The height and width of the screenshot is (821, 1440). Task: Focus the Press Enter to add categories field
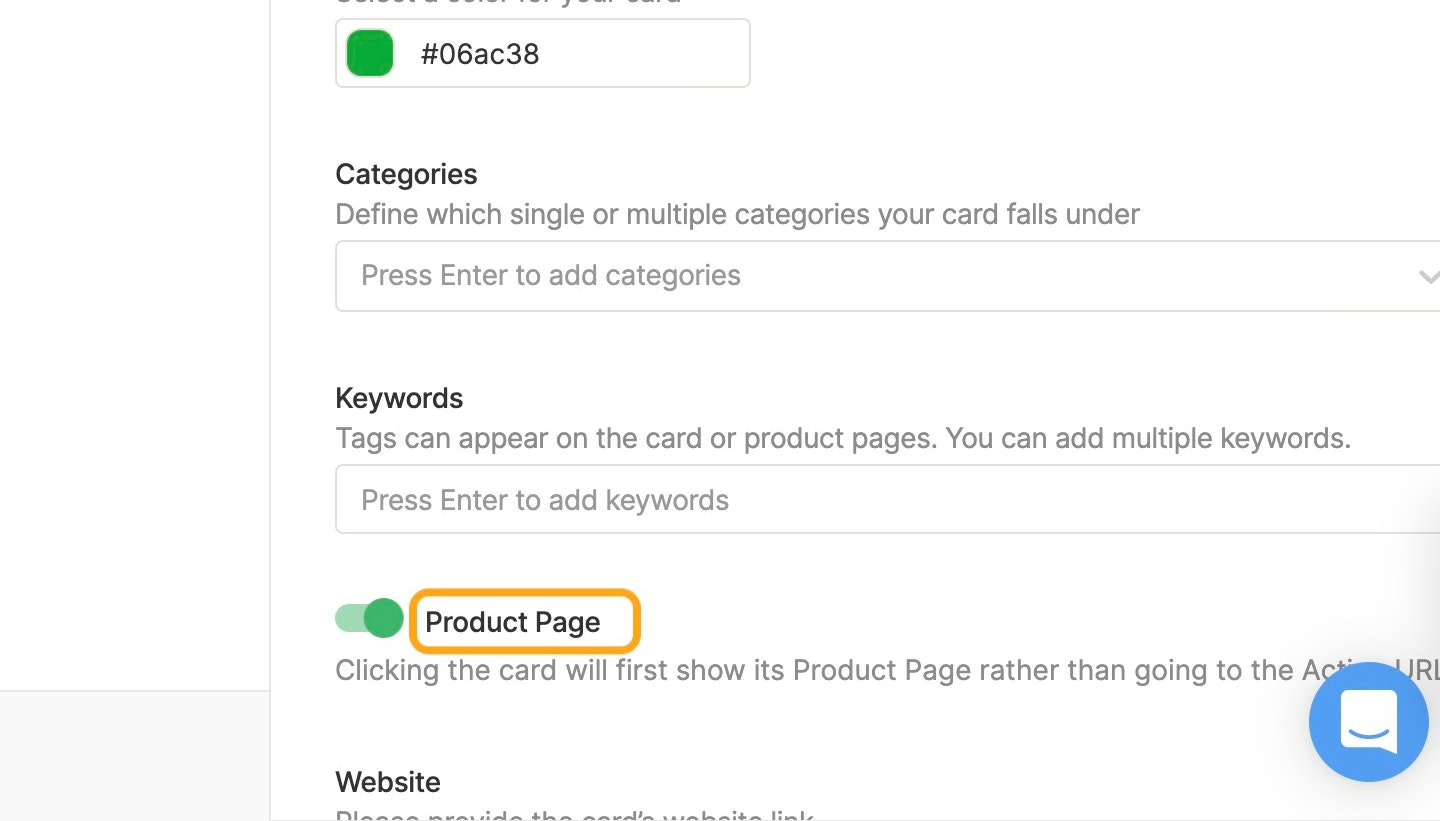(x=887, y=276)
